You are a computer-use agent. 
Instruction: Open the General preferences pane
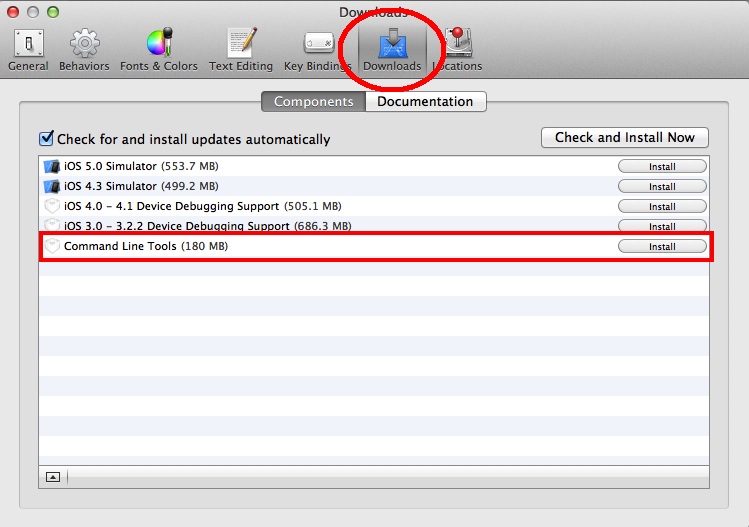28,50
